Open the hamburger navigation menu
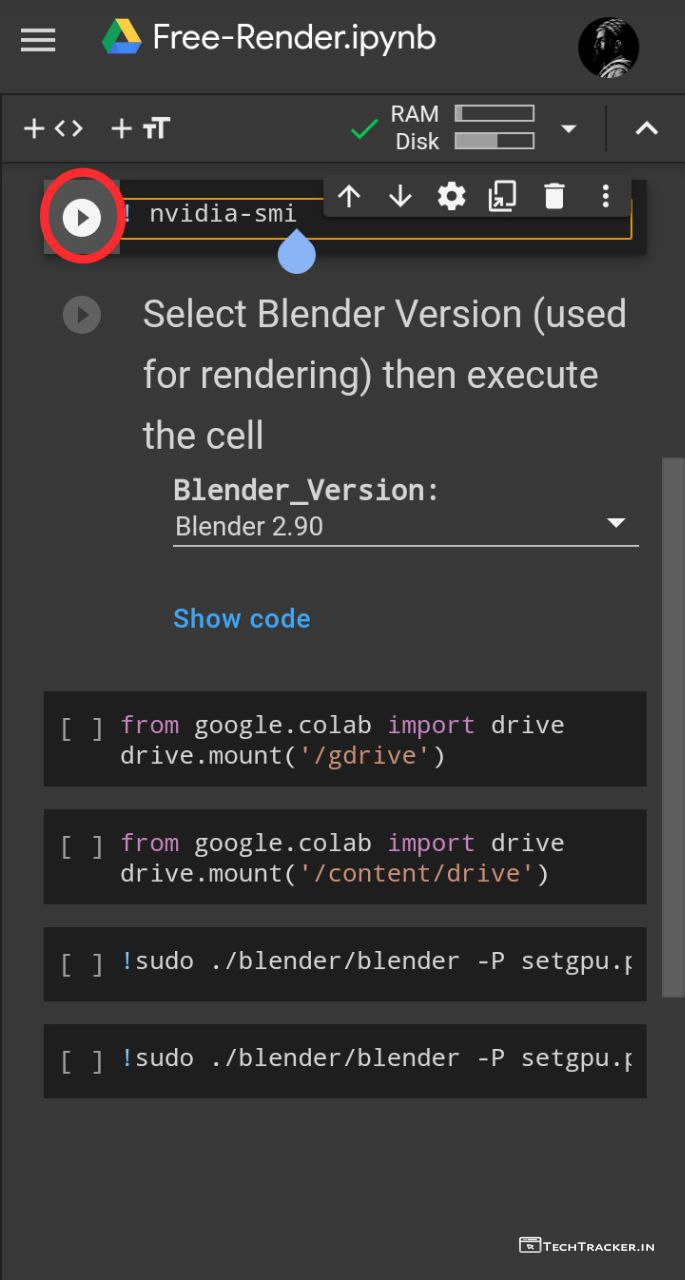Image resolution: width=685 pixels, height=1280 pixels. point(38,40)
